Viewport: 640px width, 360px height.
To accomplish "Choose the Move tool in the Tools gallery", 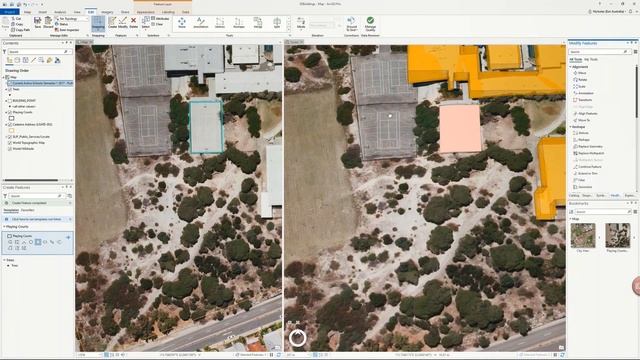I will click(x=182, y=23).
